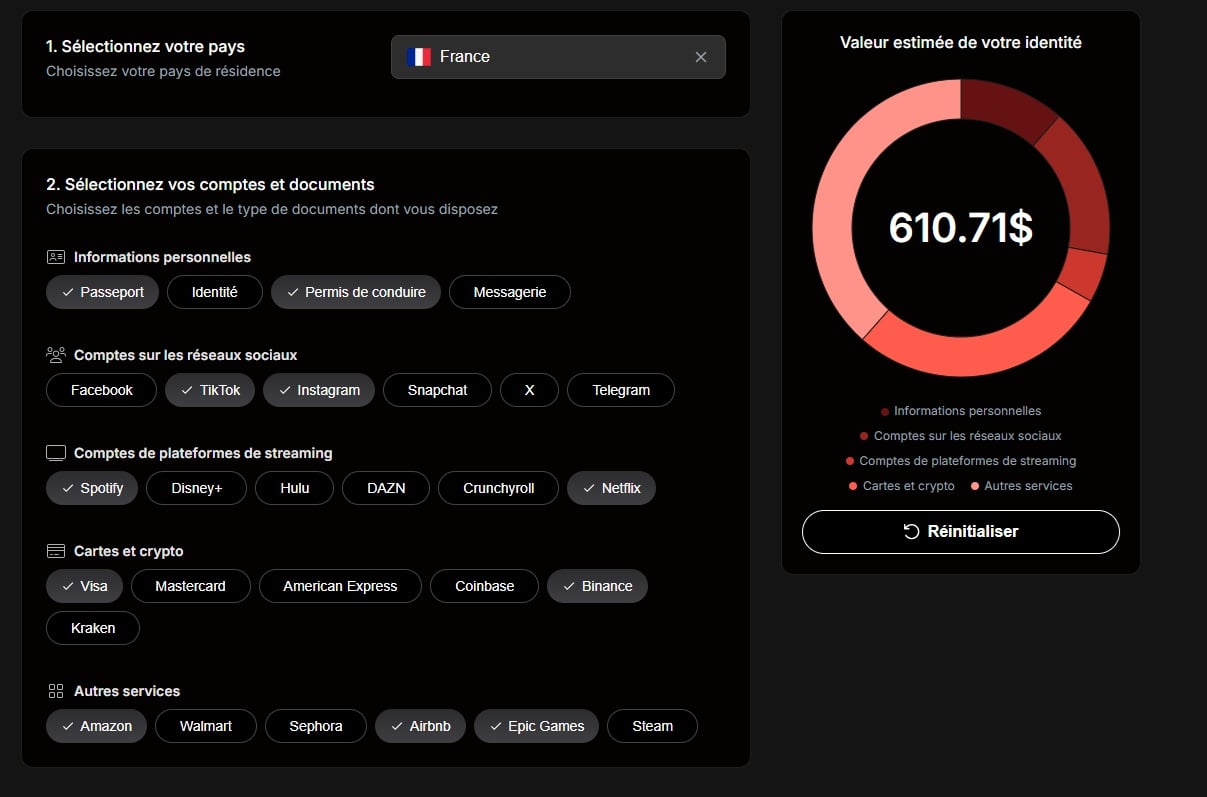Enable the Messagerie option
1207x797 pixels.
tap(509, 292)
